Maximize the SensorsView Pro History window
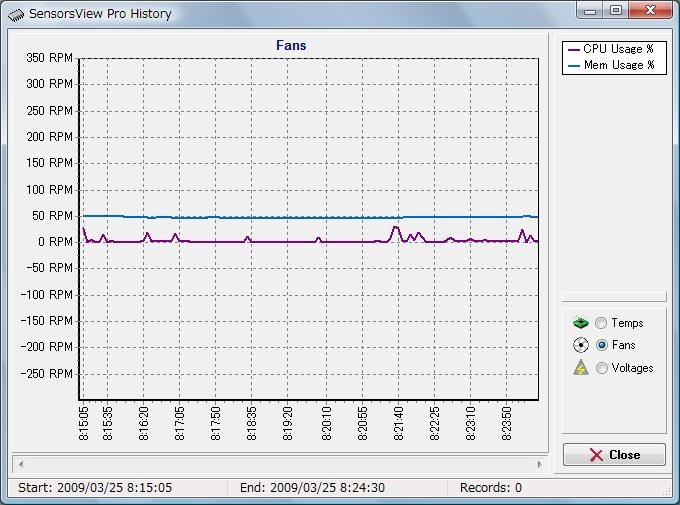680x505 pixels. [x=616, y=10]
